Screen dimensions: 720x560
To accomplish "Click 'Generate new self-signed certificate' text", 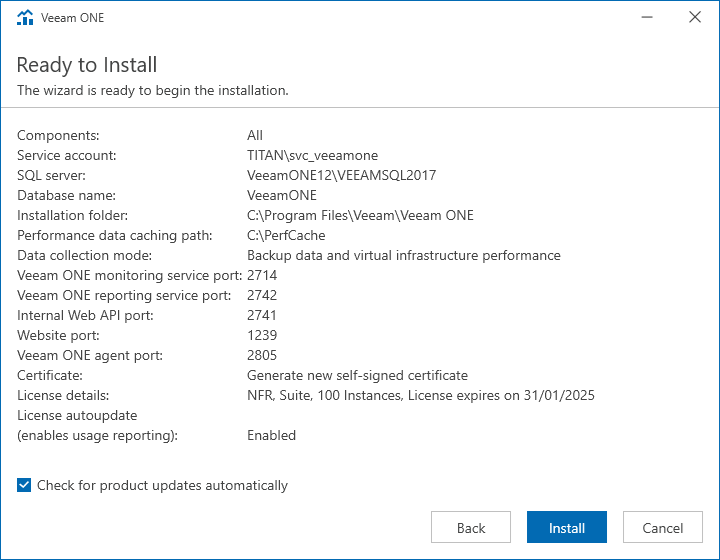I will pyautogui.click(x=357, y=375).
